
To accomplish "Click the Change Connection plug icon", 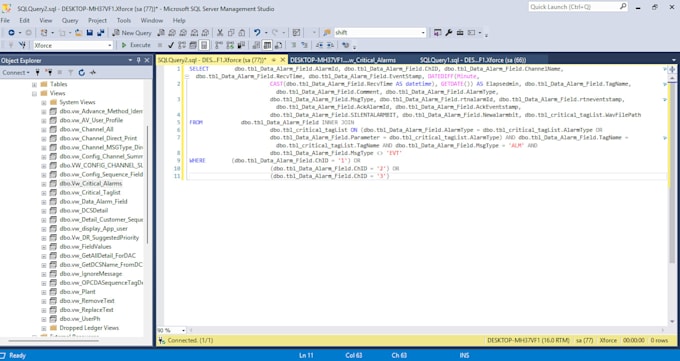I will click(x=23, y=45).
